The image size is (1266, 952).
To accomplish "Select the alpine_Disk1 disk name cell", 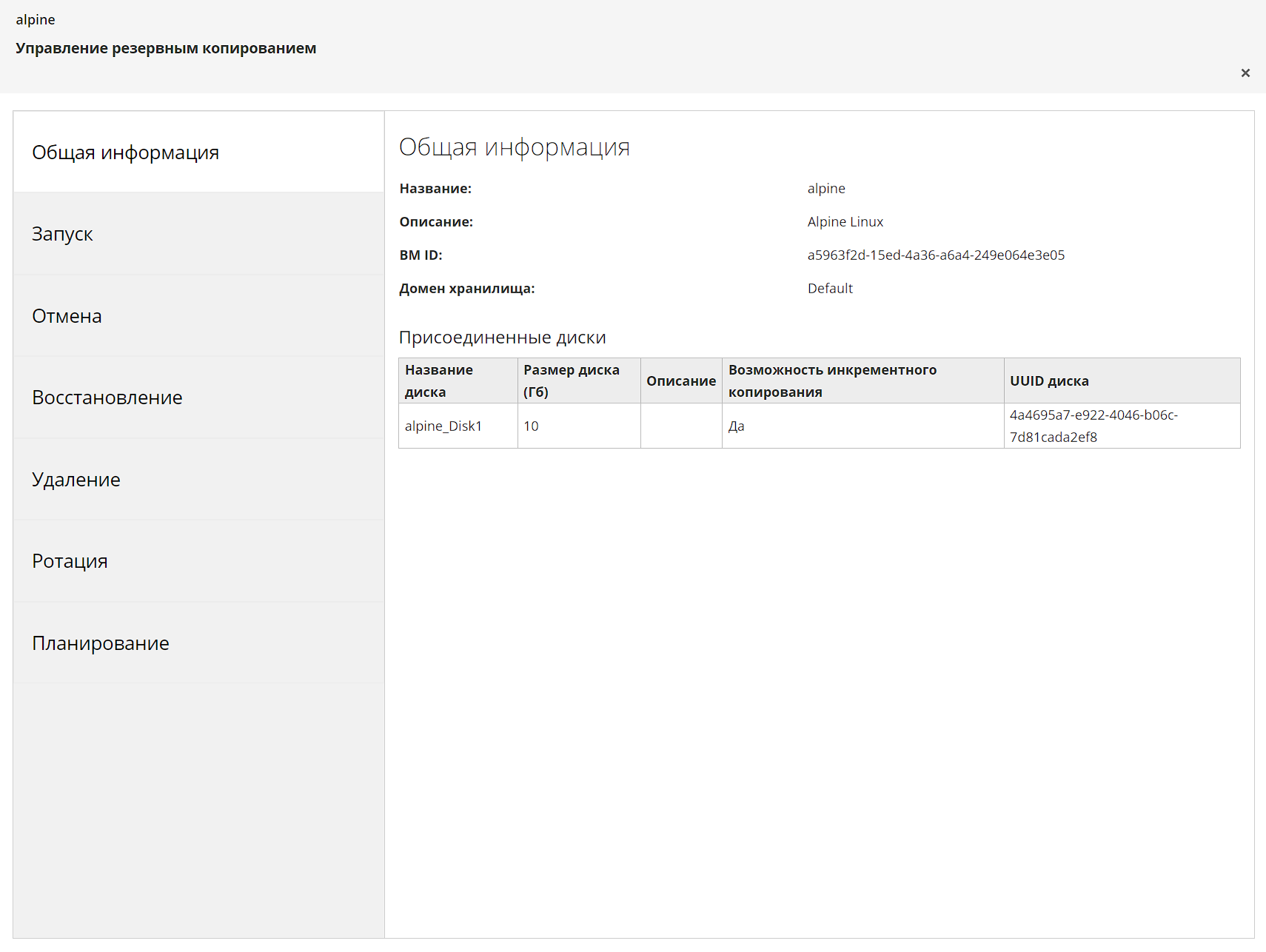I will [x=443, y=426].
